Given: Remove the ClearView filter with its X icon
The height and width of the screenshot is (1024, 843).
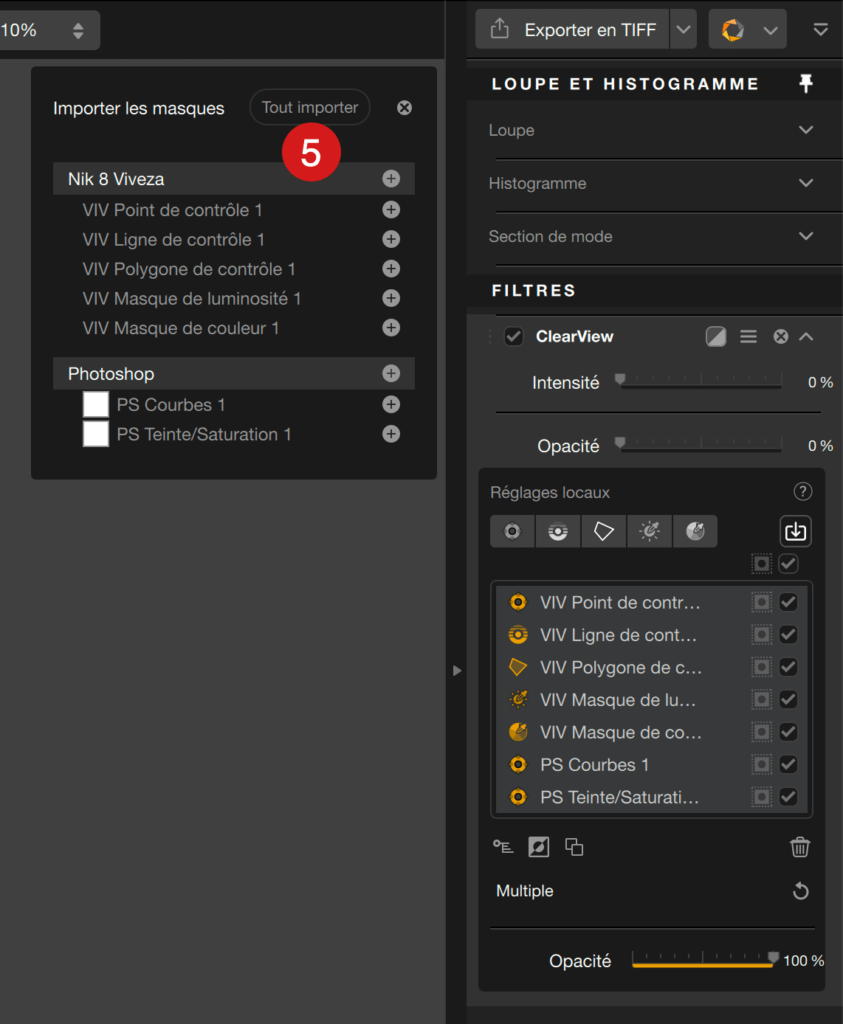Looking at the screenshot, I should point(780,336).
